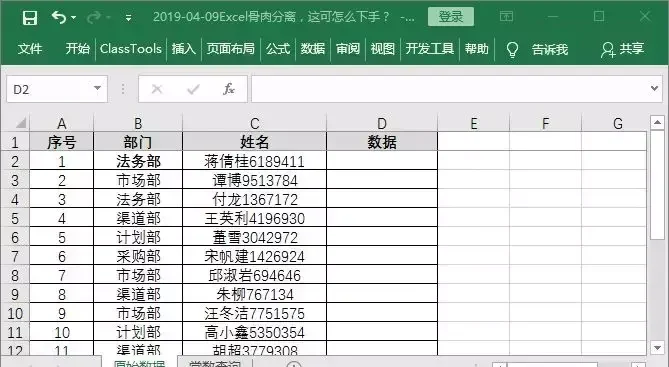The width and height of the screenshot is (669, 367).
Task: Open the 开发工具 ribbon tab
Action: 429,49
